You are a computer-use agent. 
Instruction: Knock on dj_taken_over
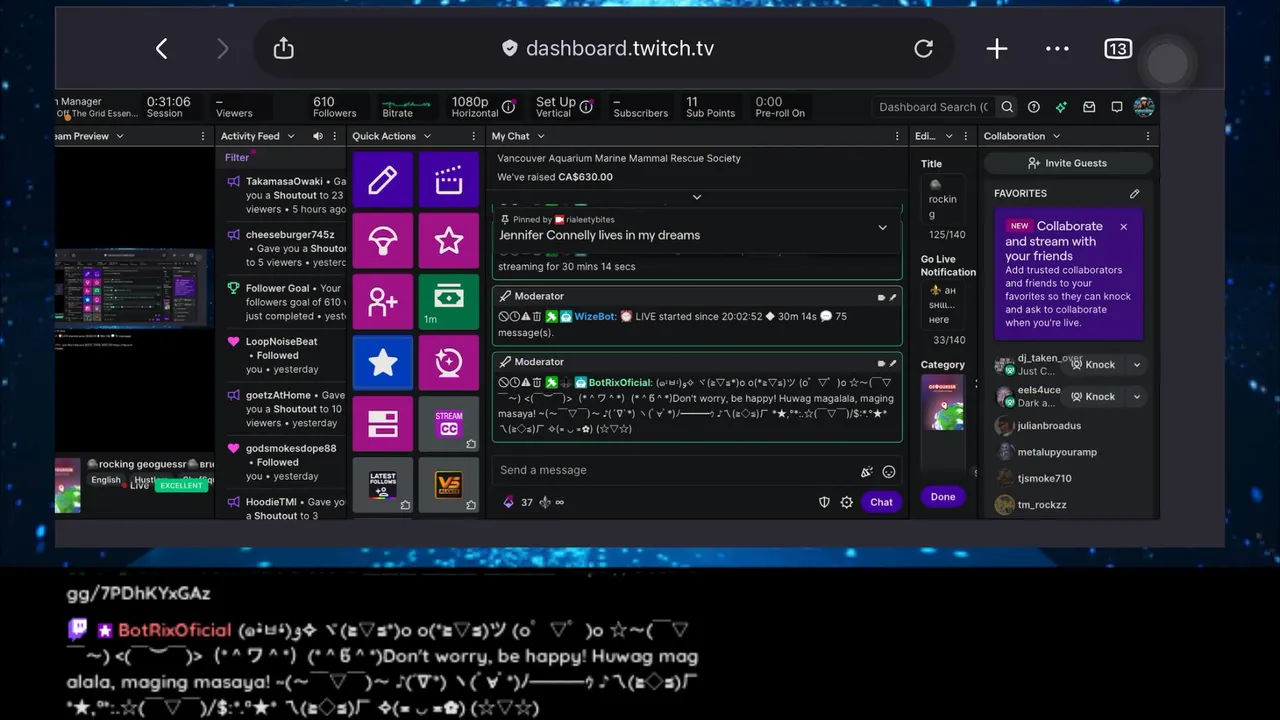pos(1092,365)
